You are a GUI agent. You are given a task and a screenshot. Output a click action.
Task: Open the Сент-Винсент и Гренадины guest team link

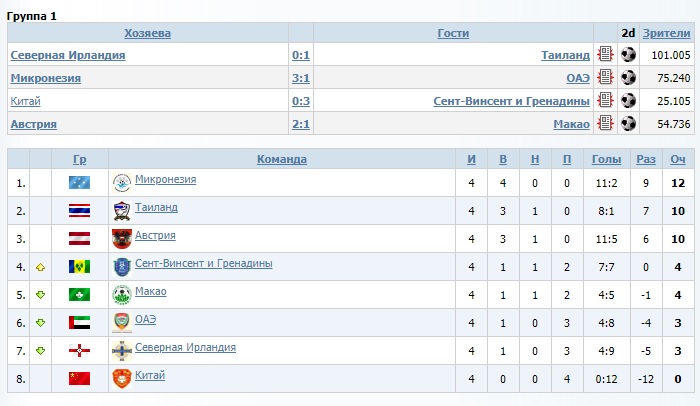[x=511, y=101]
